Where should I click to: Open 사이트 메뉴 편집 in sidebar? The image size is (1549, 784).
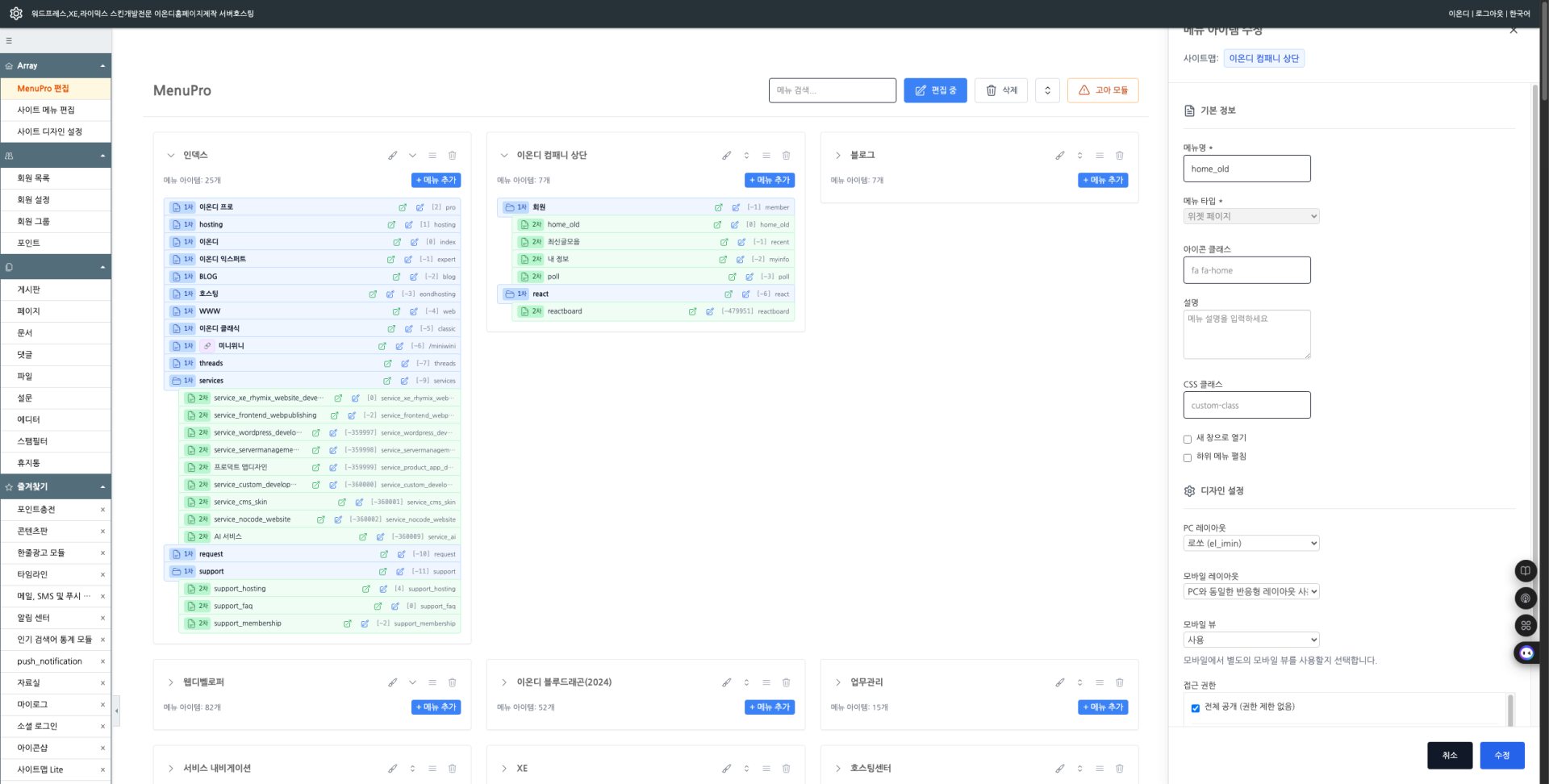46,110
